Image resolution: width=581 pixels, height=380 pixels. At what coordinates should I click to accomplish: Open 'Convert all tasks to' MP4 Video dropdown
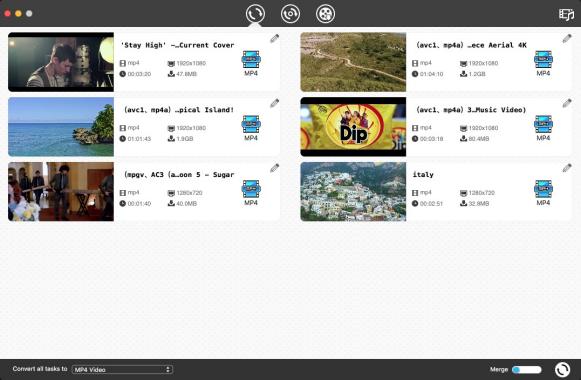(x=122, y=369)
